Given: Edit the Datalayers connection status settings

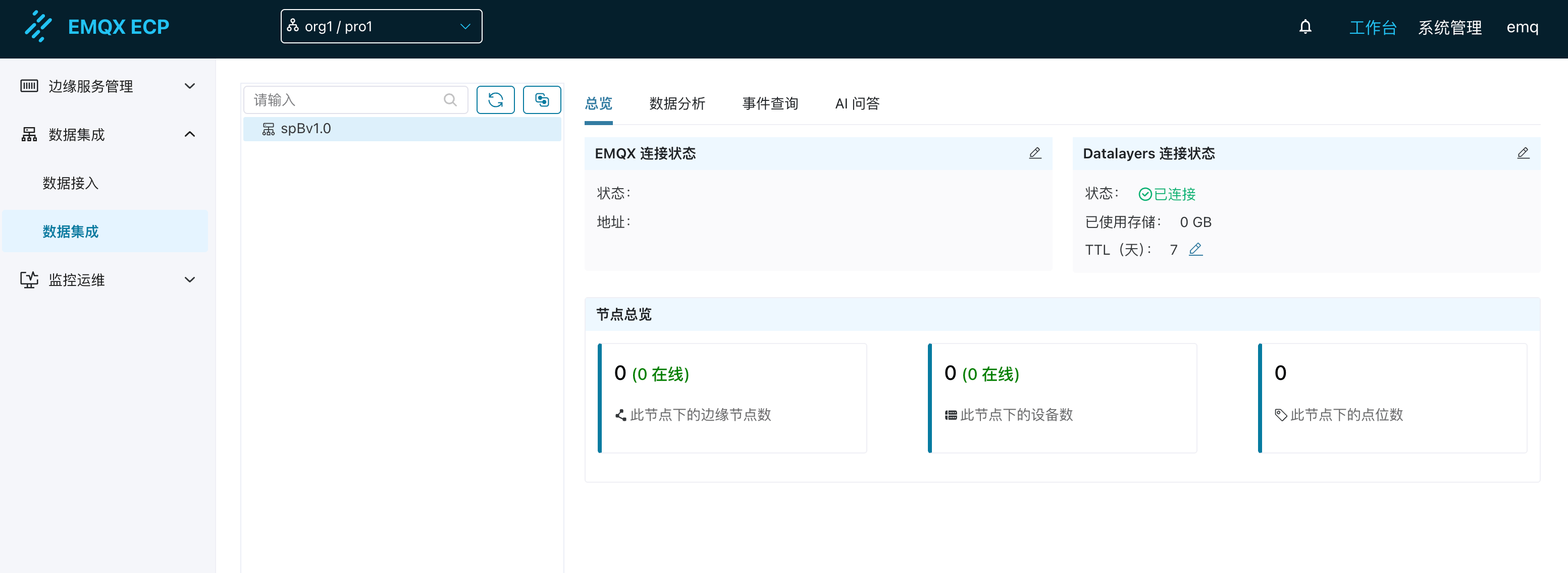Looking at the screenshot, I should pyautogui.click(x=1523, y=153).
